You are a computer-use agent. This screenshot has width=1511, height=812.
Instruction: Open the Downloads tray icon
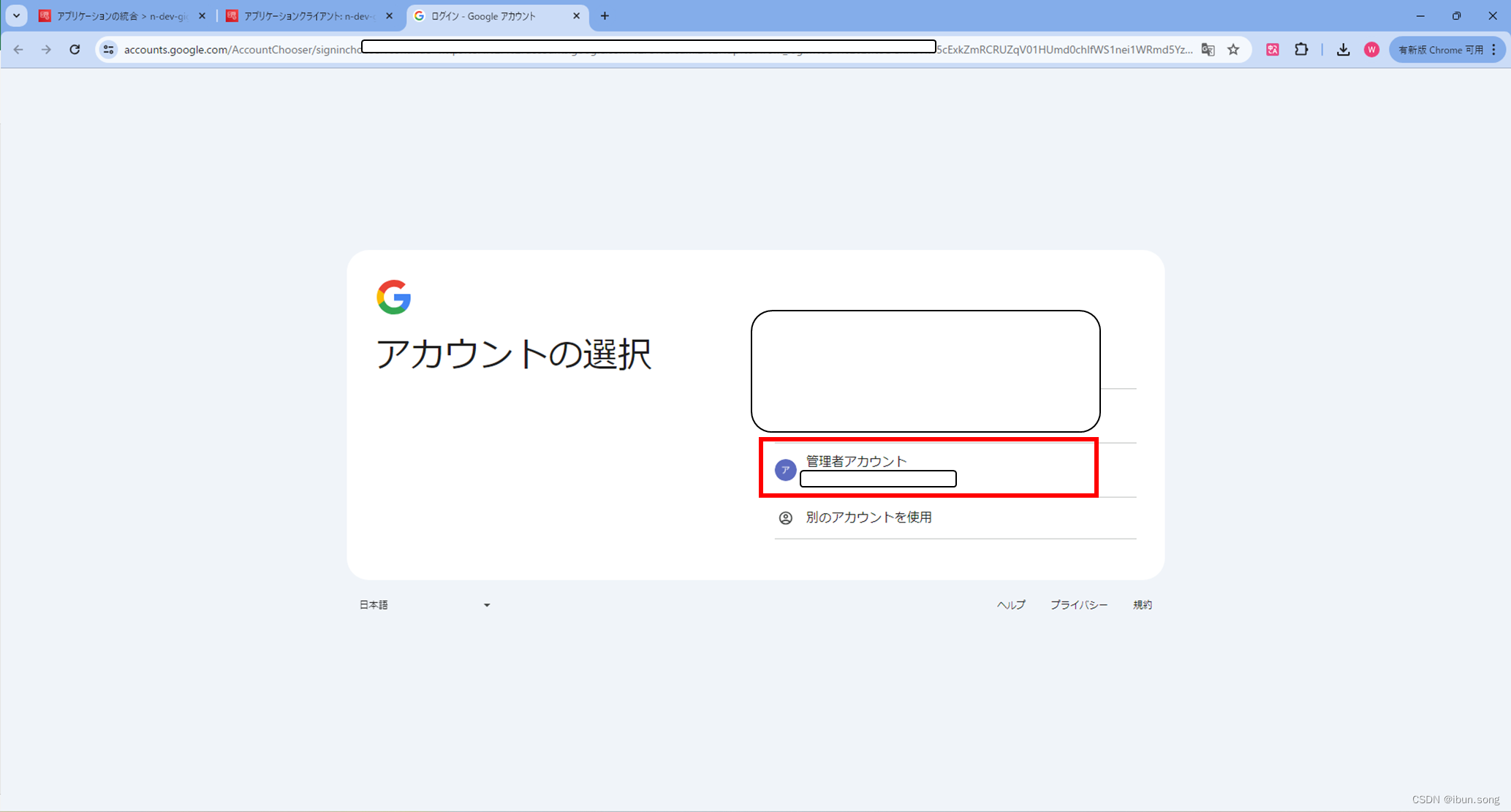1344,50
